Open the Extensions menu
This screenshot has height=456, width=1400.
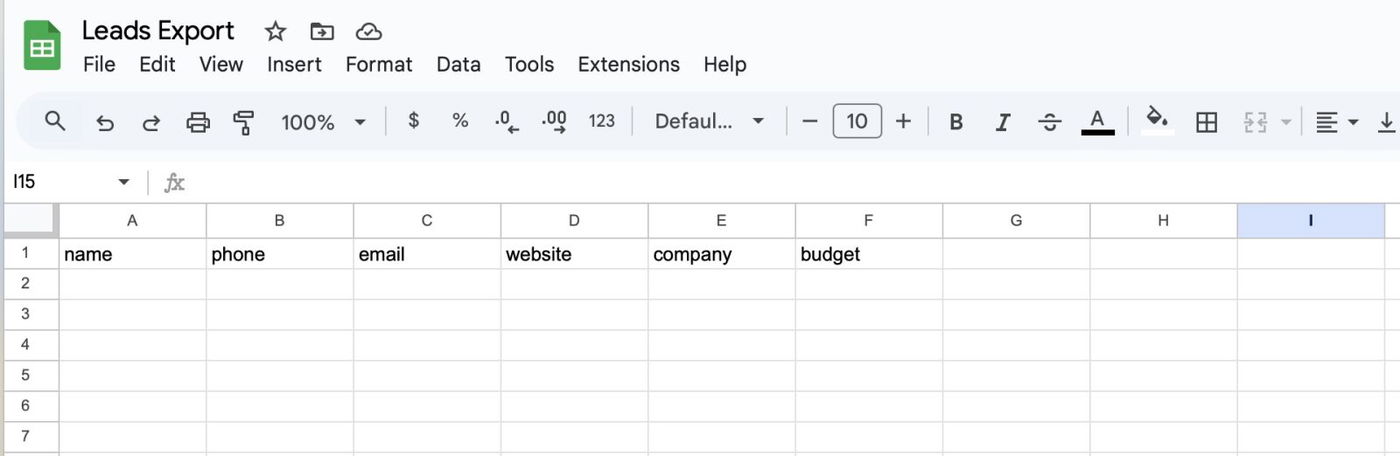pyautogui.click(x=628, y=64)
